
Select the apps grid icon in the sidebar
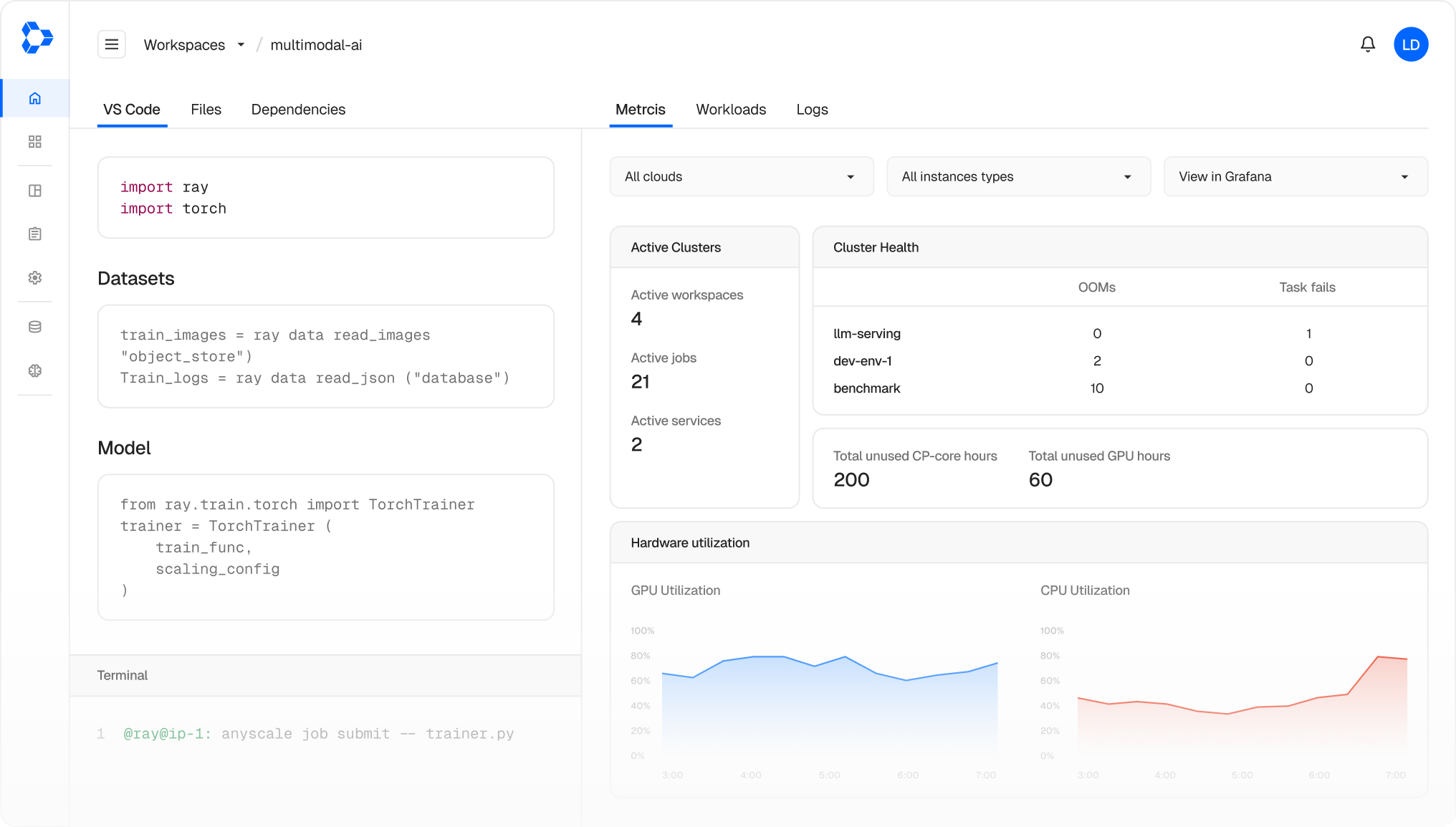click(x=34, y=142)
